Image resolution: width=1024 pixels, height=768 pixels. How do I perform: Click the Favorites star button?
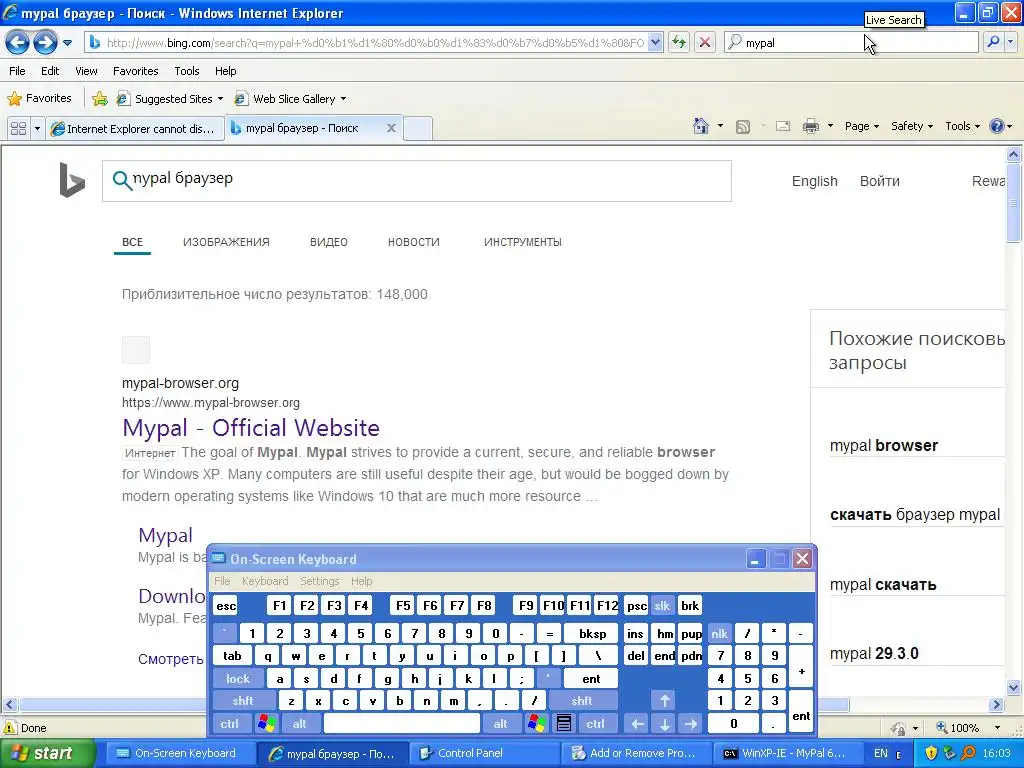[39, 99]
